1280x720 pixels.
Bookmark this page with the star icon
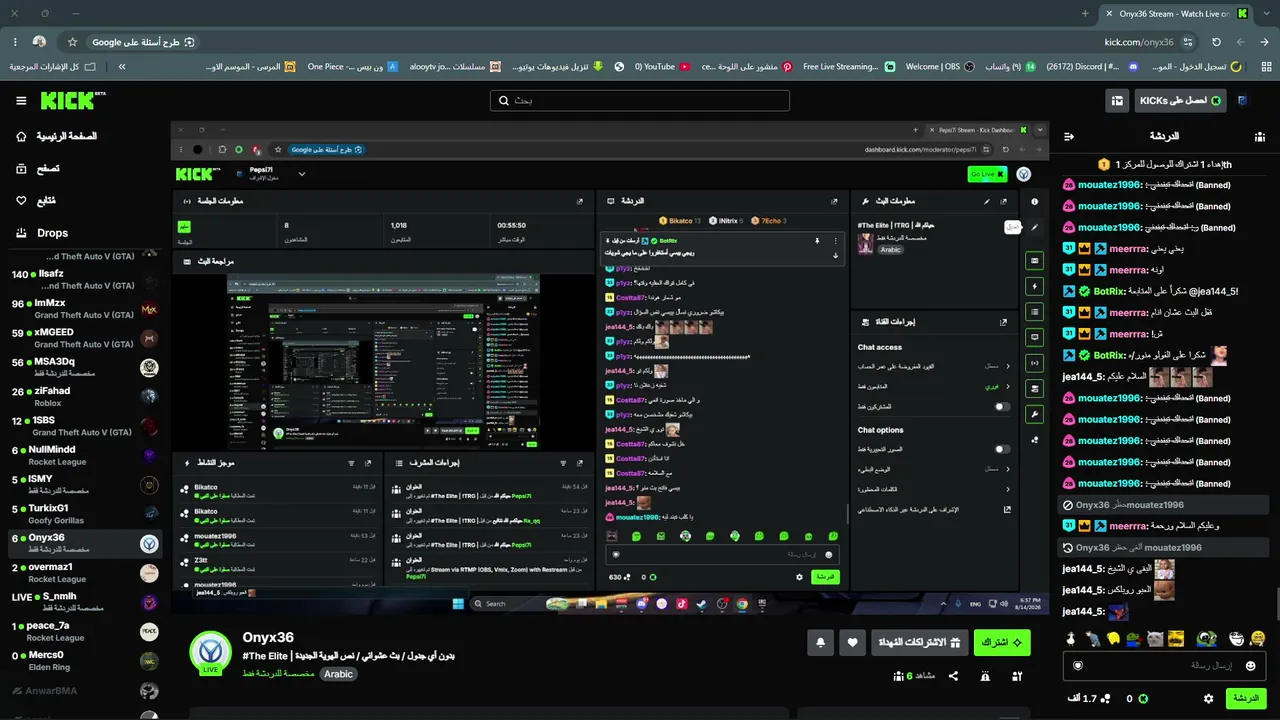click(72, 42)
